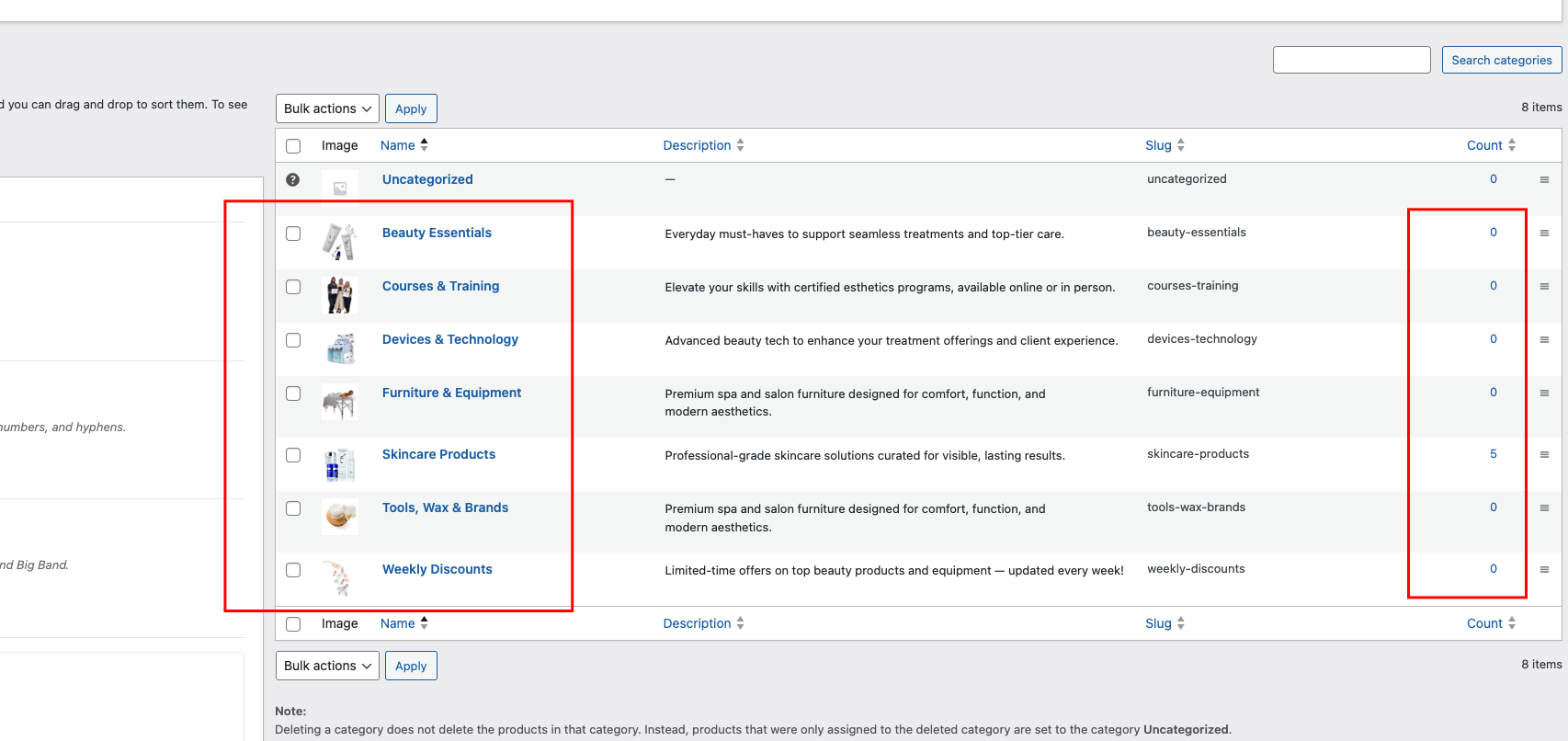
Task: Click the drag handle for Uncategorized row
Action: point(1544,180)
